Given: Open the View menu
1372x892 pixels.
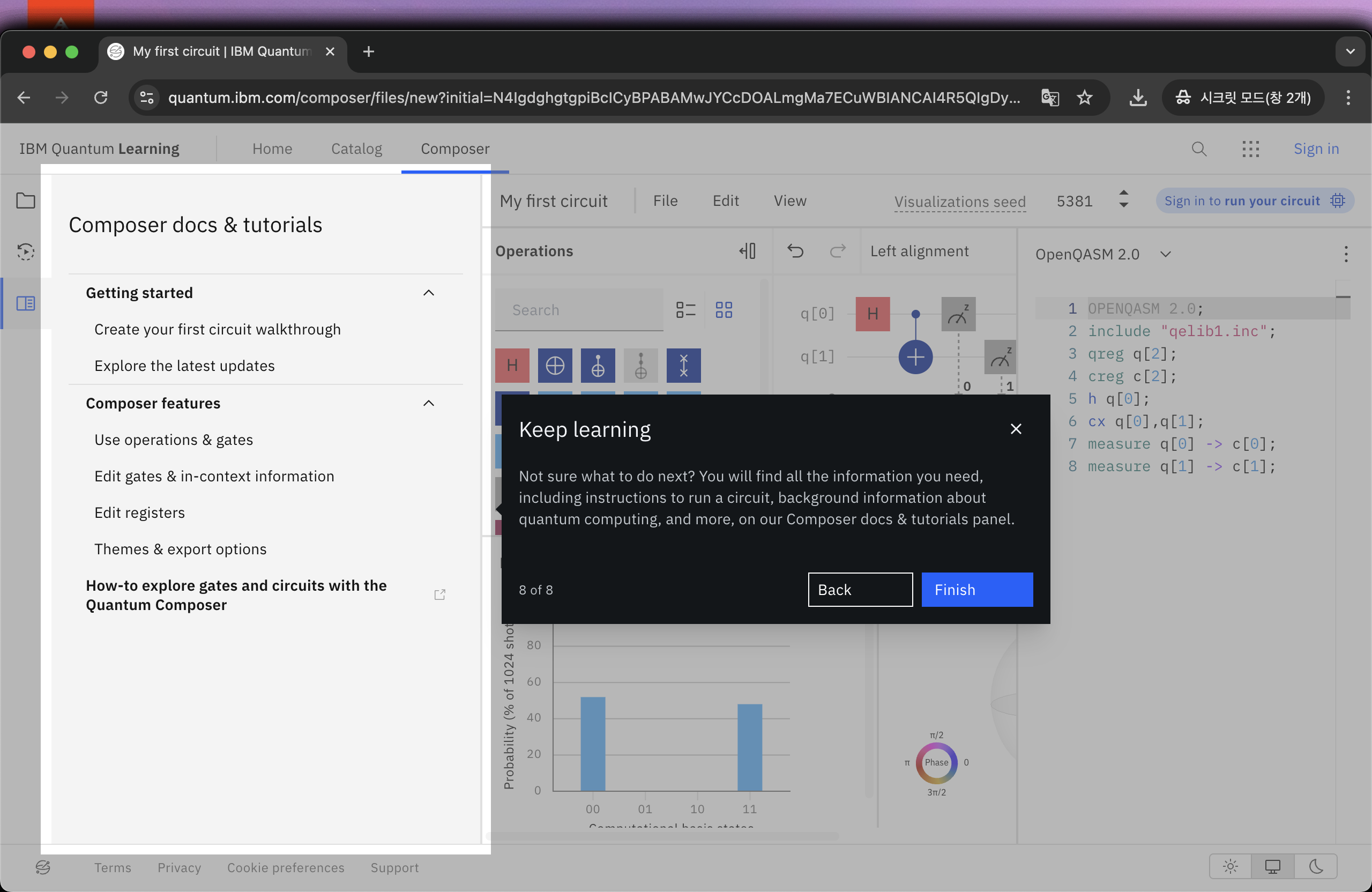Looking at the screenshot, I should pyautogui.click(x=790, y=200).
